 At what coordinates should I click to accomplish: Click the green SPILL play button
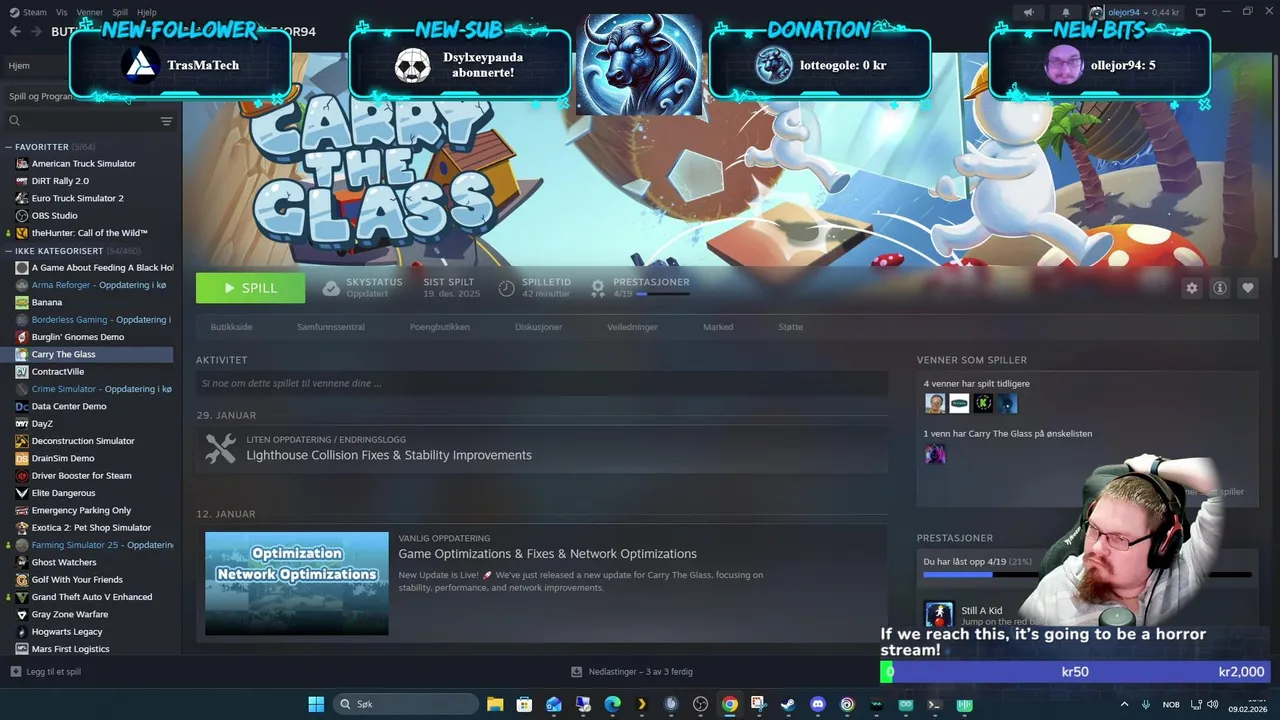[251, 288]
